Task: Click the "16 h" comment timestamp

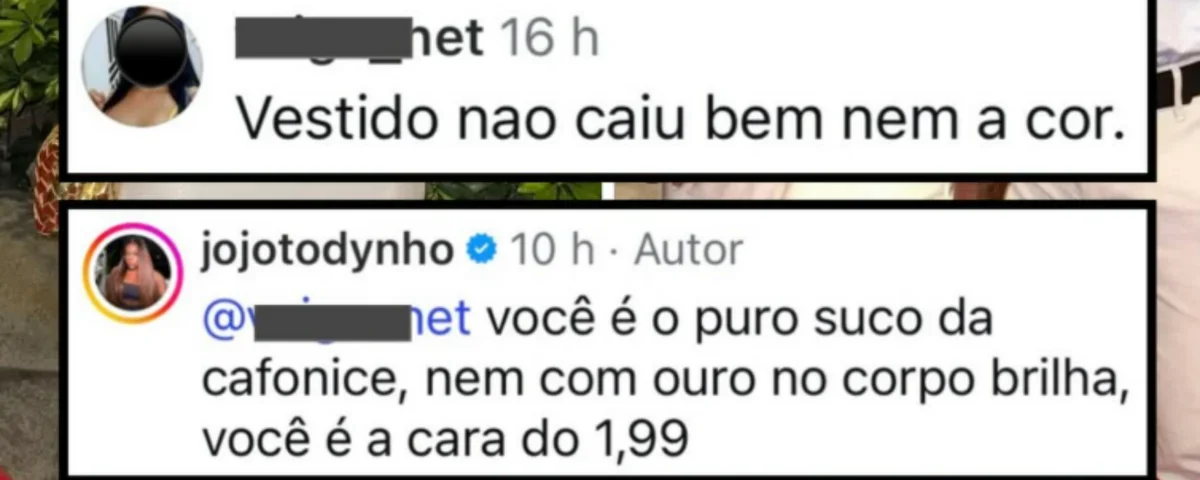Action: [x=548, y=41]
